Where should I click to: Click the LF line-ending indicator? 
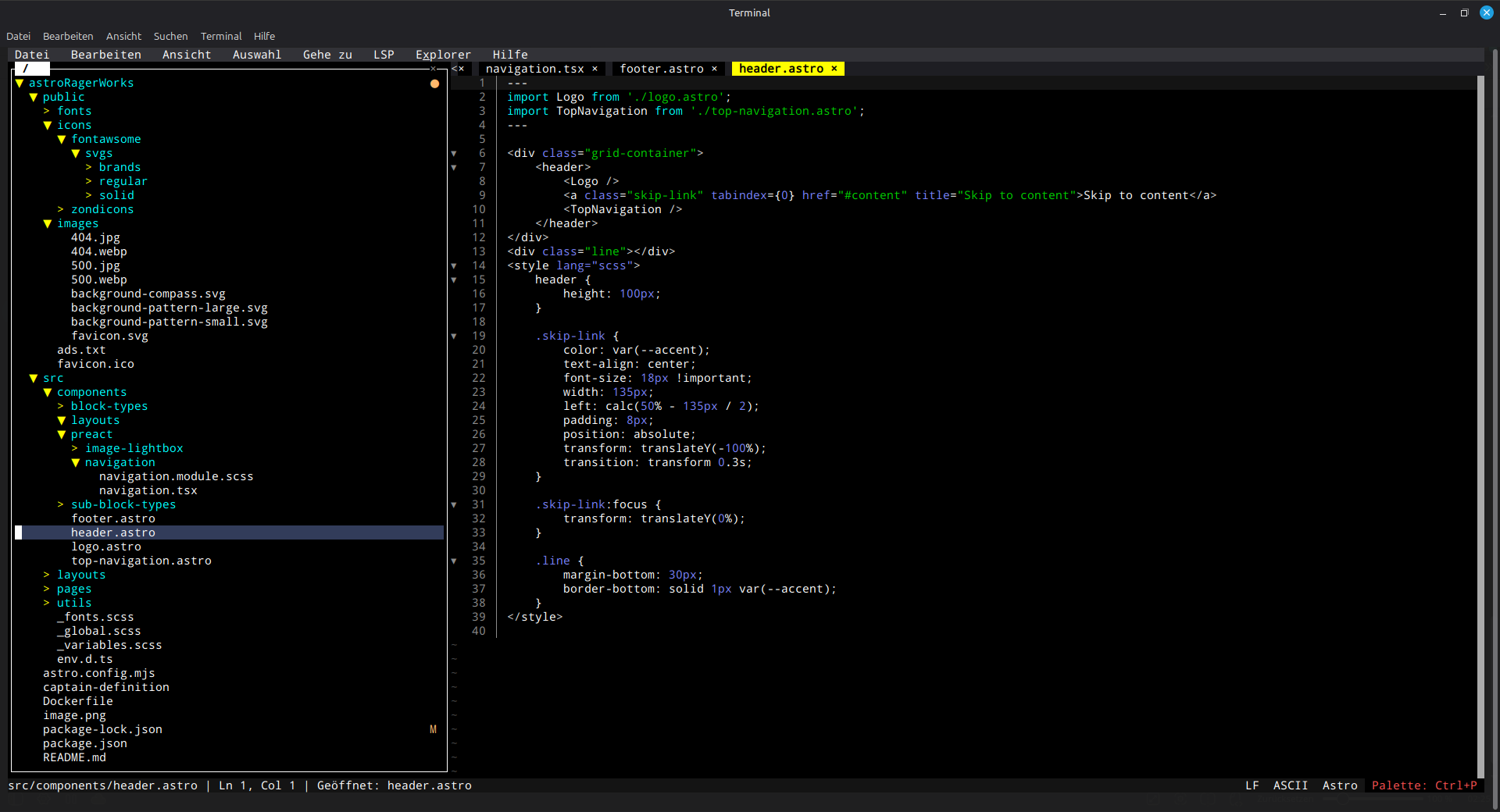[1252, 785]
